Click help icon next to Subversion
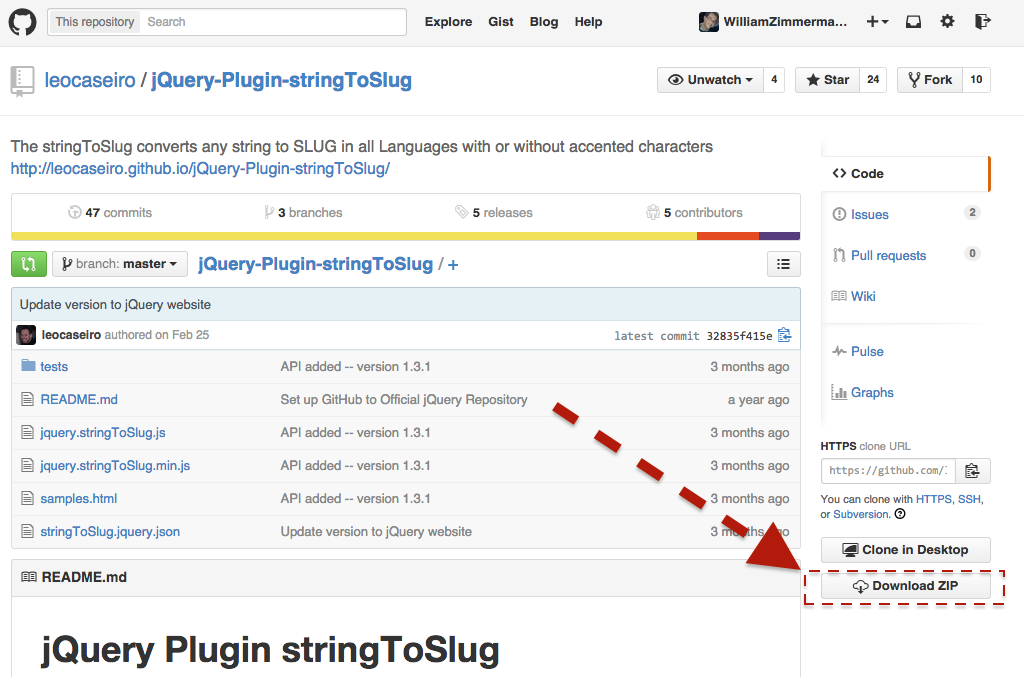Screen dimensions: 1024x677 [900, 514]
